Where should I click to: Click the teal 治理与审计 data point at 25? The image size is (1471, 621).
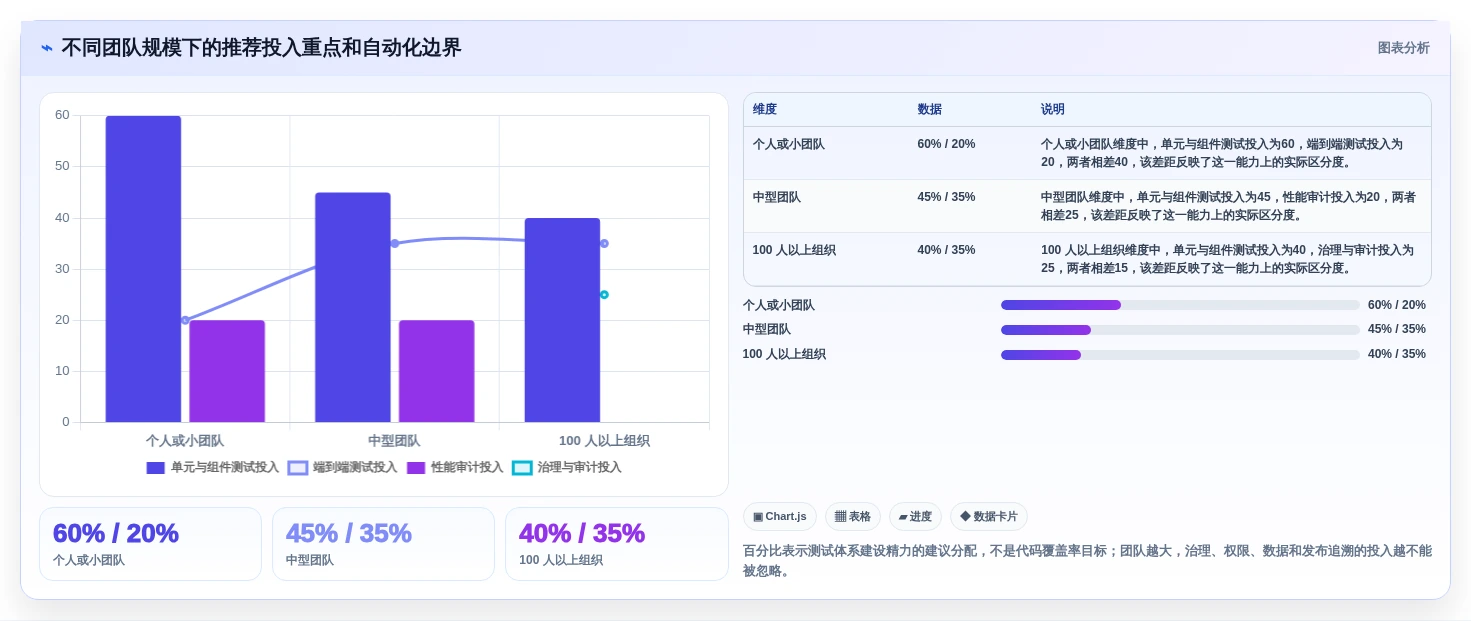604,295
